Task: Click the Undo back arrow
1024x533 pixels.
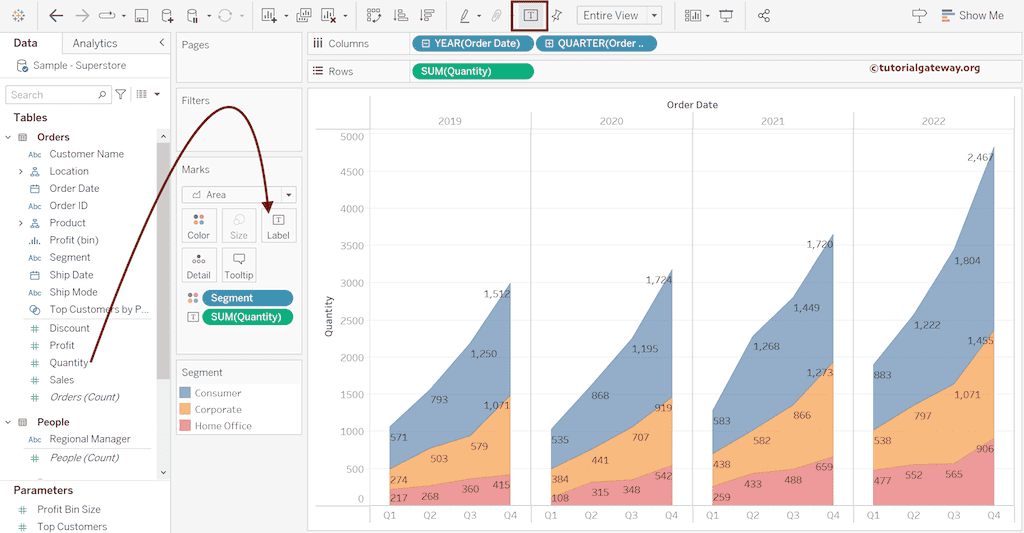Action: [56, 15]
